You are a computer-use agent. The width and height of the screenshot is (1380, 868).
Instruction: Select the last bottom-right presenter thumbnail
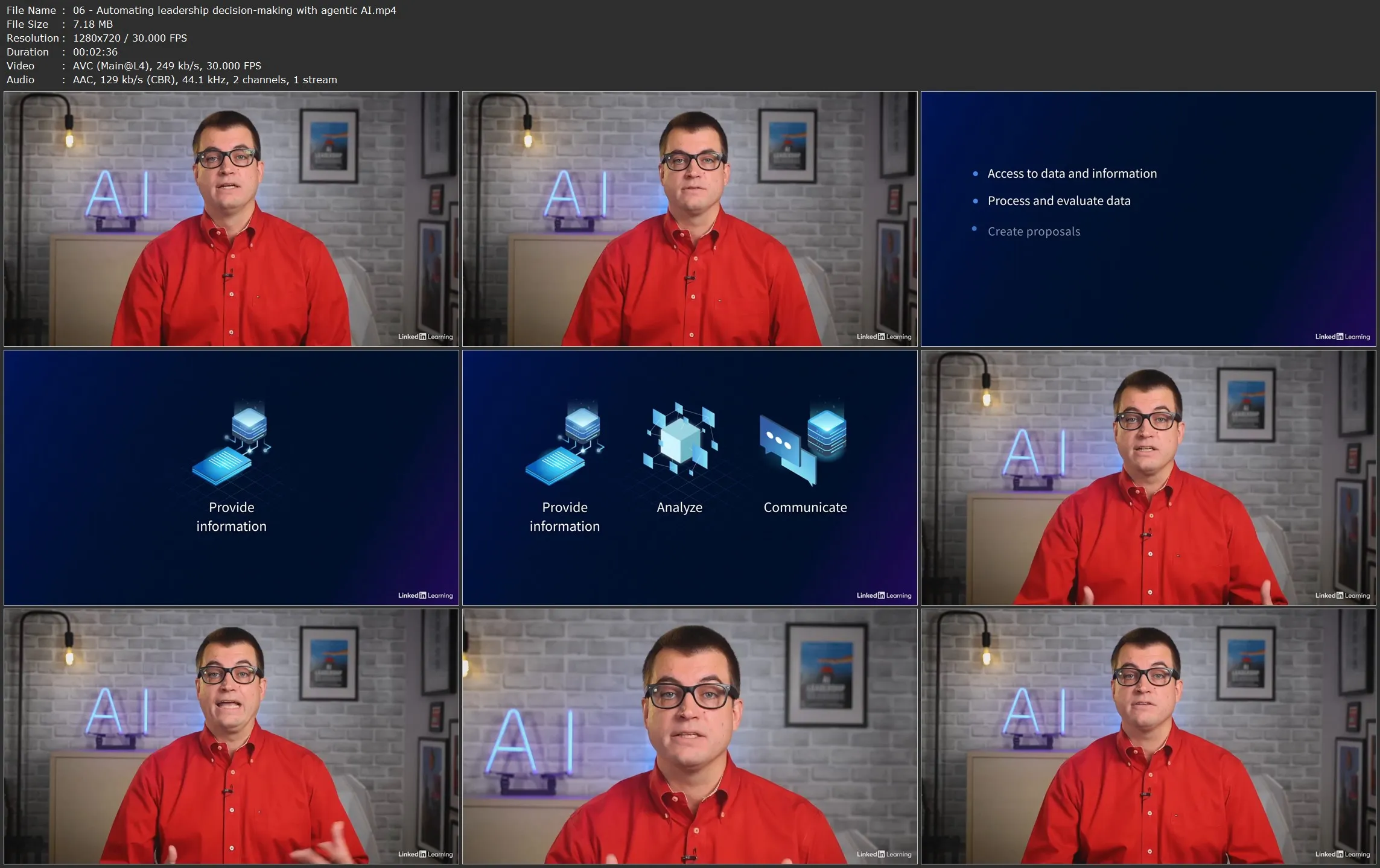[x=1148, y=736]
